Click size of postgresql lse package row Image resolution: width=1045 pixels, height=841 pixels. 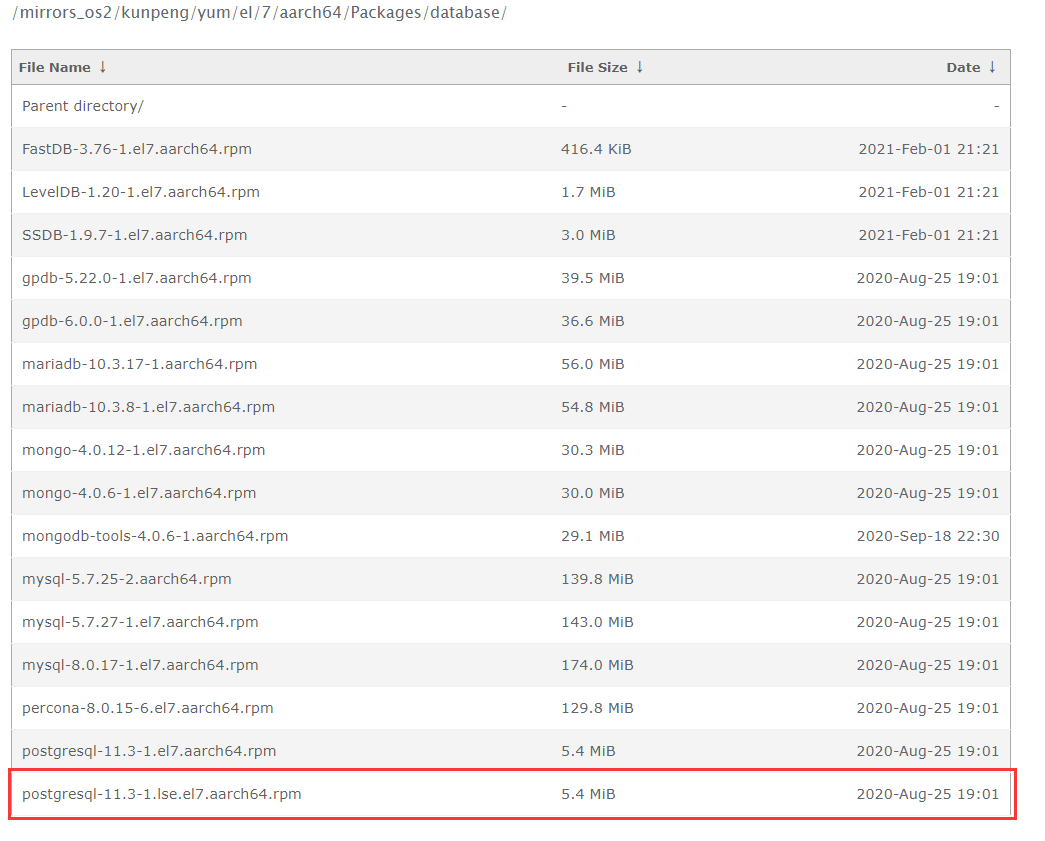click(x=588, y=794)
